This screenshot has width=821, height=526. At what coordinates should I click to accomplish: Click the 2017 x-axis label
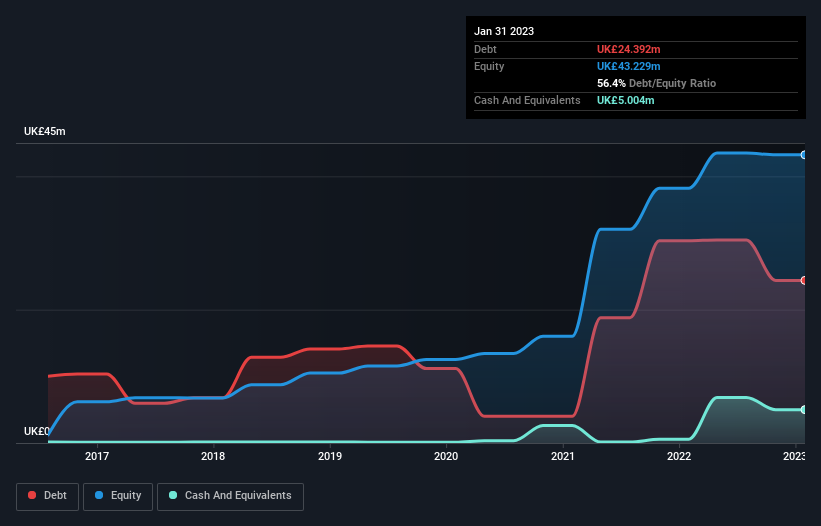[97, 456]
